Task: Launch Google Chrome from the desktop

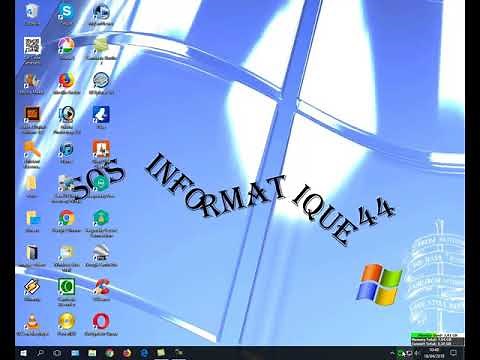Action: click(67, 218)
